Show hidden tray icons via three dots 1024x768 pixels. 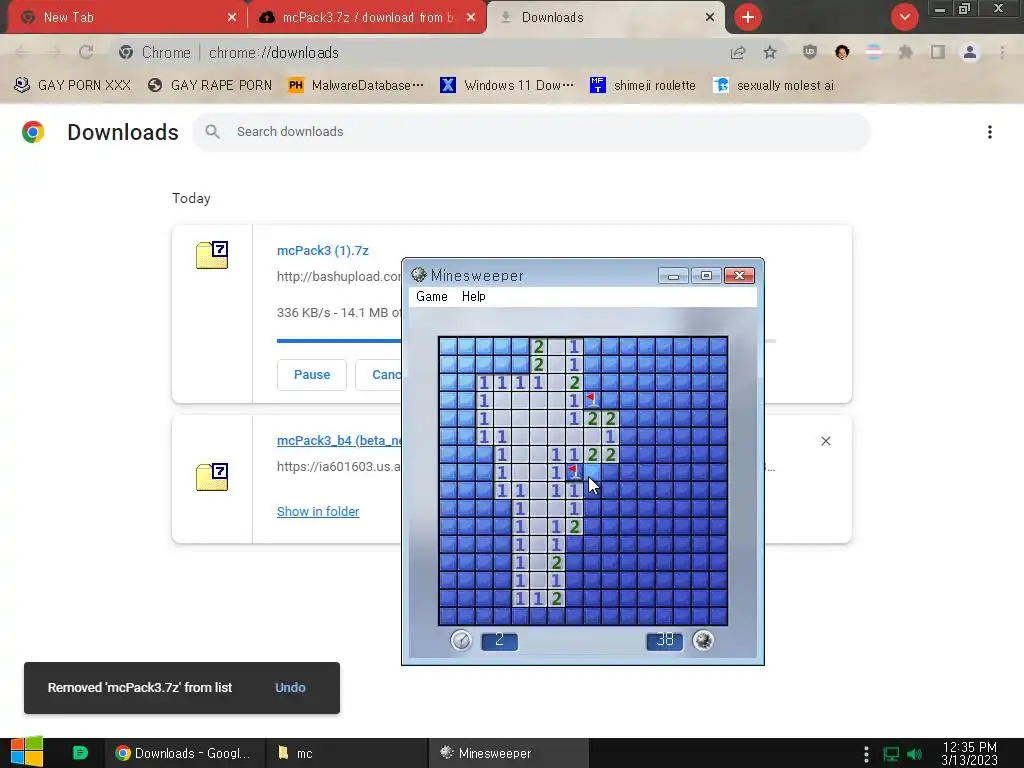(866, 754)
